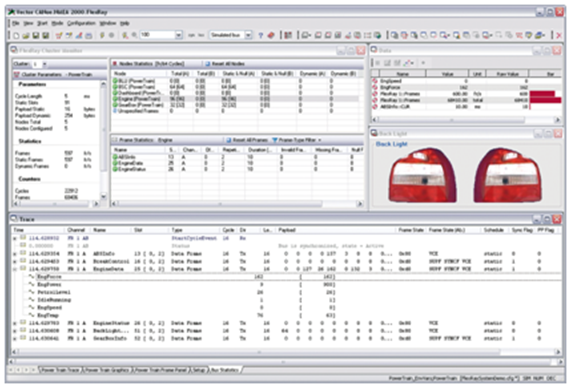Screen dimensions: 571x388
Task: Click the Name column header in the Data window
Action: click(x=402, y=74)
